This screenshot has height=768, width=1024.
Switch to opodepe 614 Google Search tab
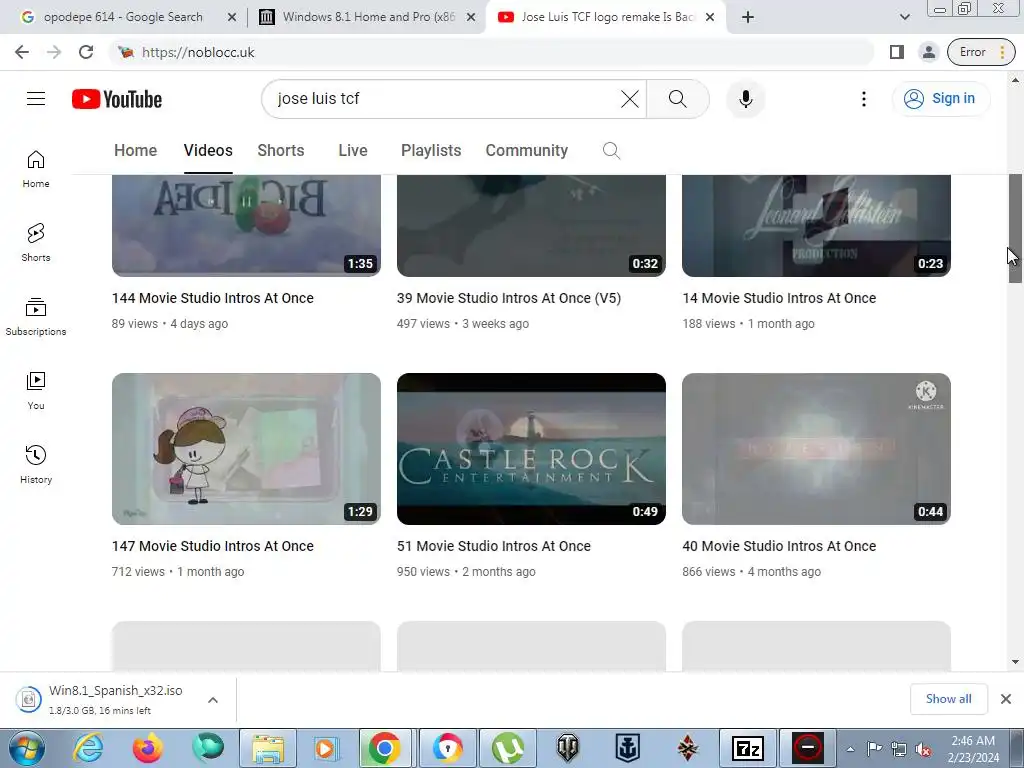(123, 17)
